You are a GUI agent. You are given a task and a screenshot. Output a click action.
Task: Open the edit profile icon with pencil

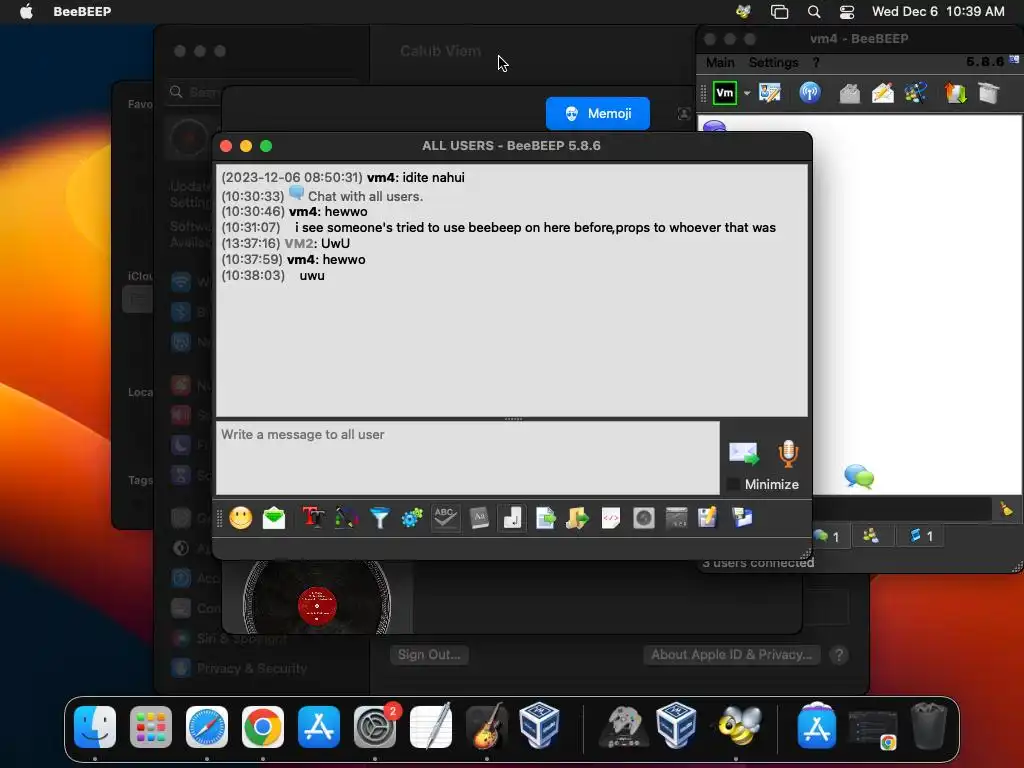pos(770,93)
